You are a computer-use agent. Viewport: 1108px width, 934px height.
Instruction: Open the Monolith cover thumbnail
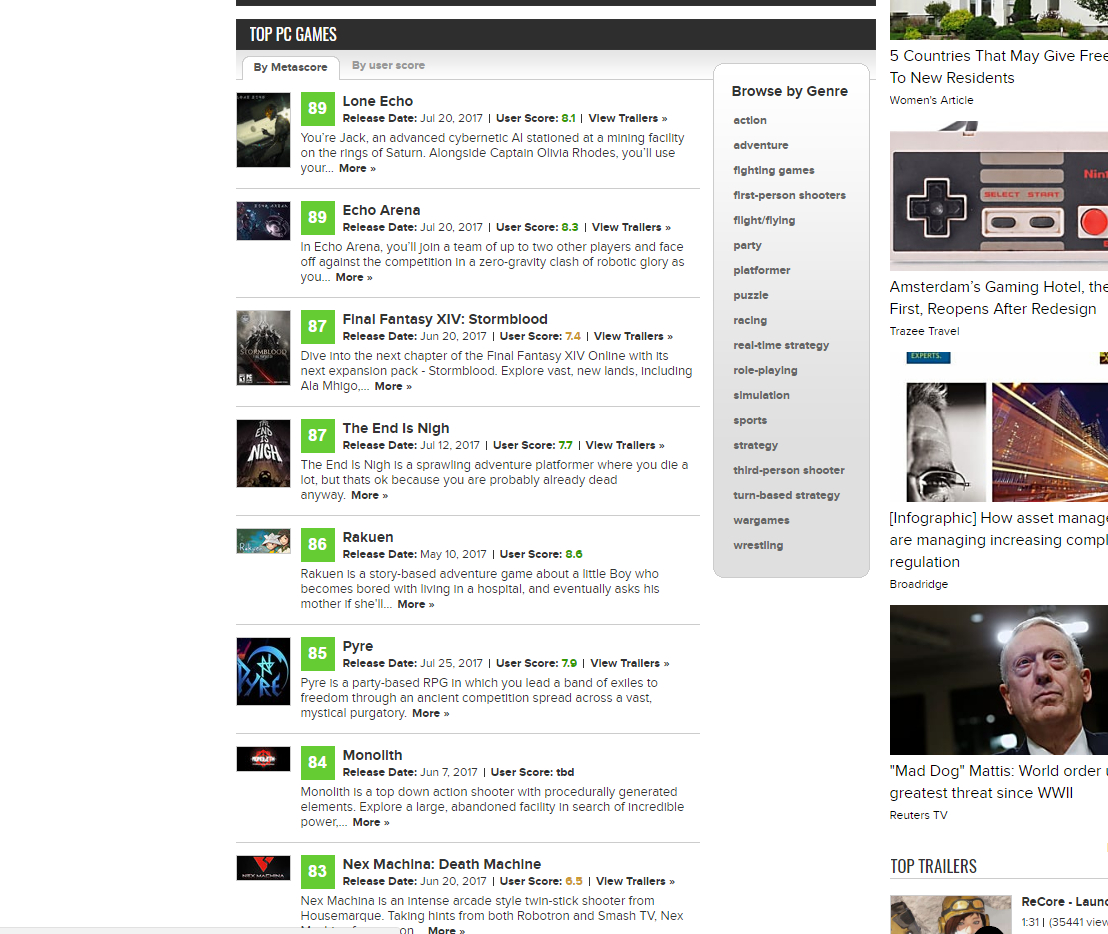tap(263, 759)
